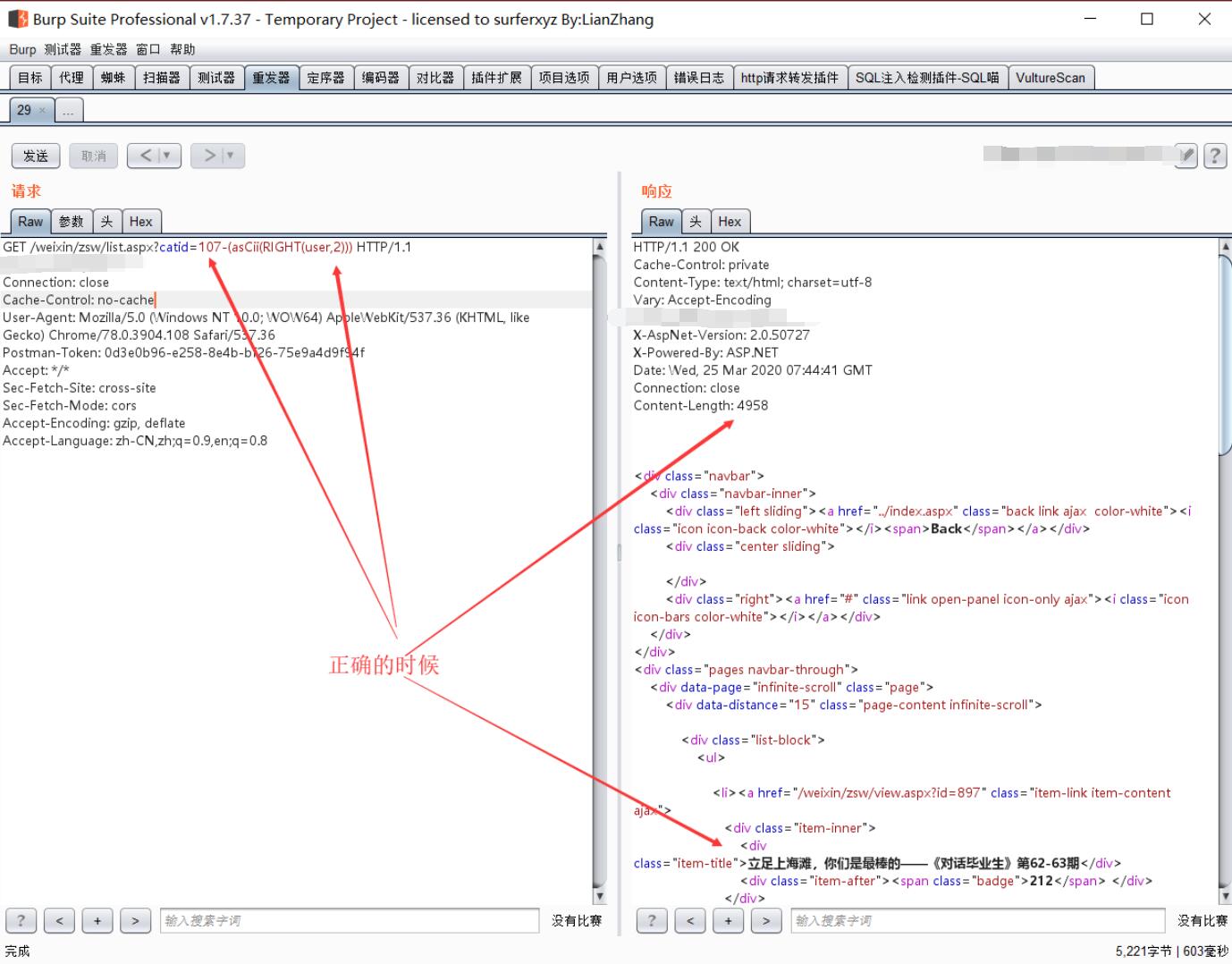Click the 'Cache-Control: no-cache' request line
This screenshot has width=1232, height=964.
79,300
